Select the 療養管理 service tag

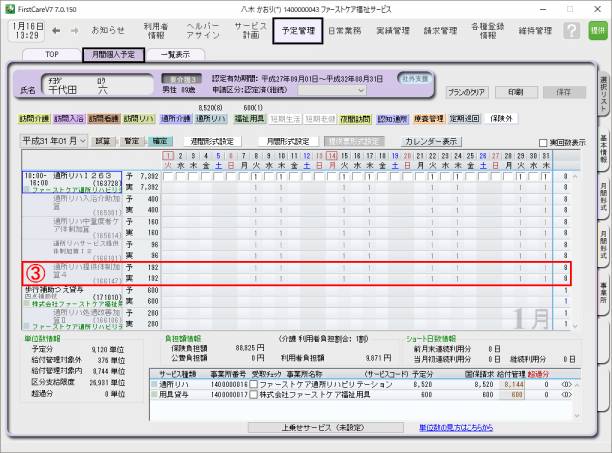point(428,117)
